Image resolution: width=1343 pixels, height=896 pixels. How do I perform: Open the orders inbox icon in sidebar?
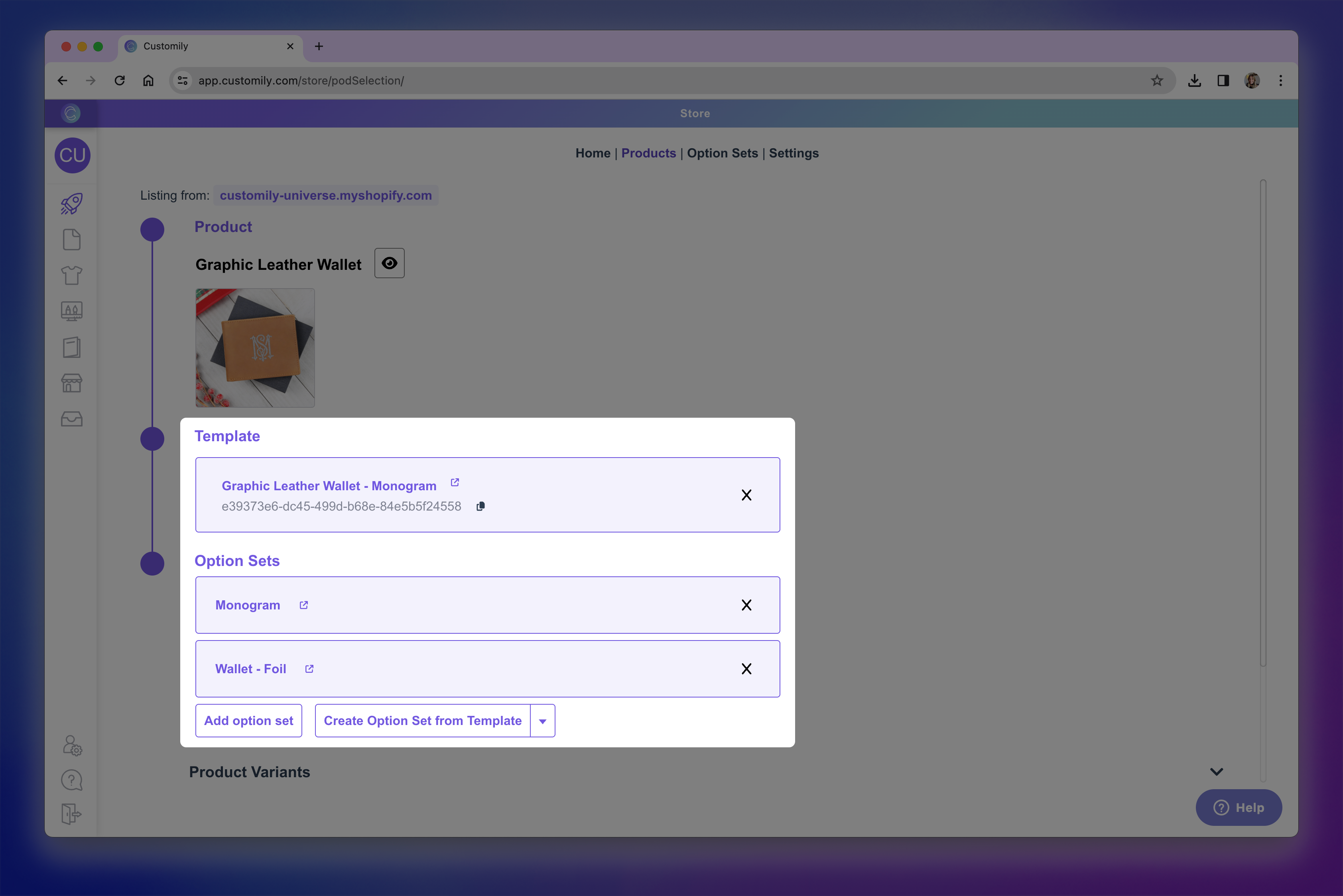pos(71,419)
